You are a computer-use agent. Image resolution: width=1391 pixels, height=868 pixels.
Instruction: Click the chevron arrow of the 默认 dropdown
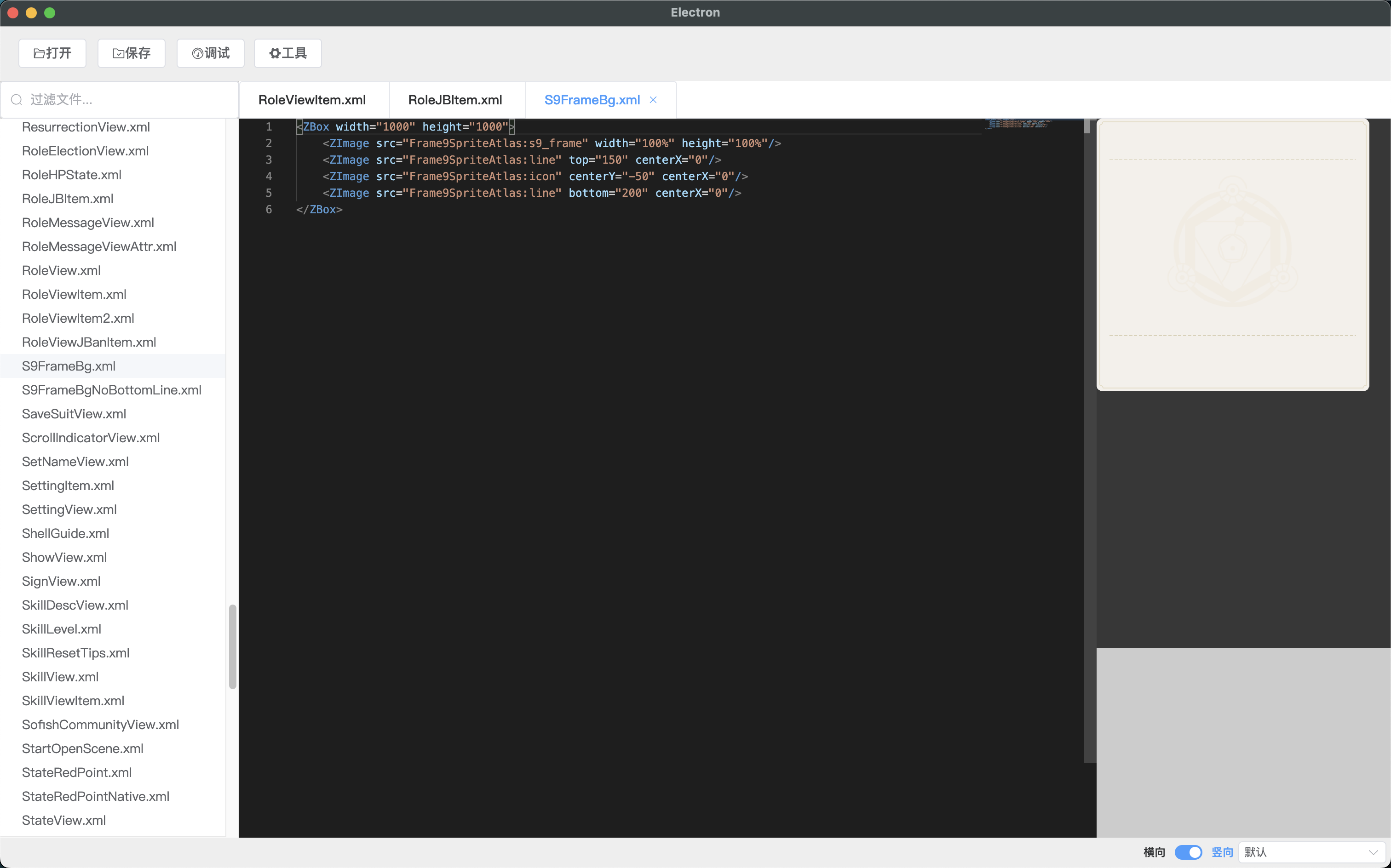1373,852
